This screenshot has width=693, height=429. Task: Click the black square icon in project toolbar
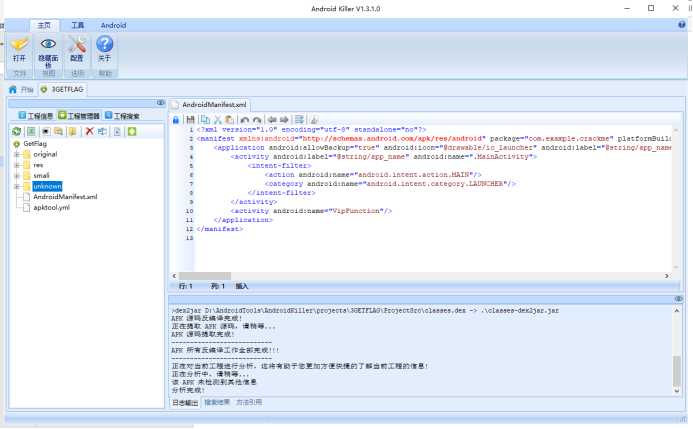[45, 131]
